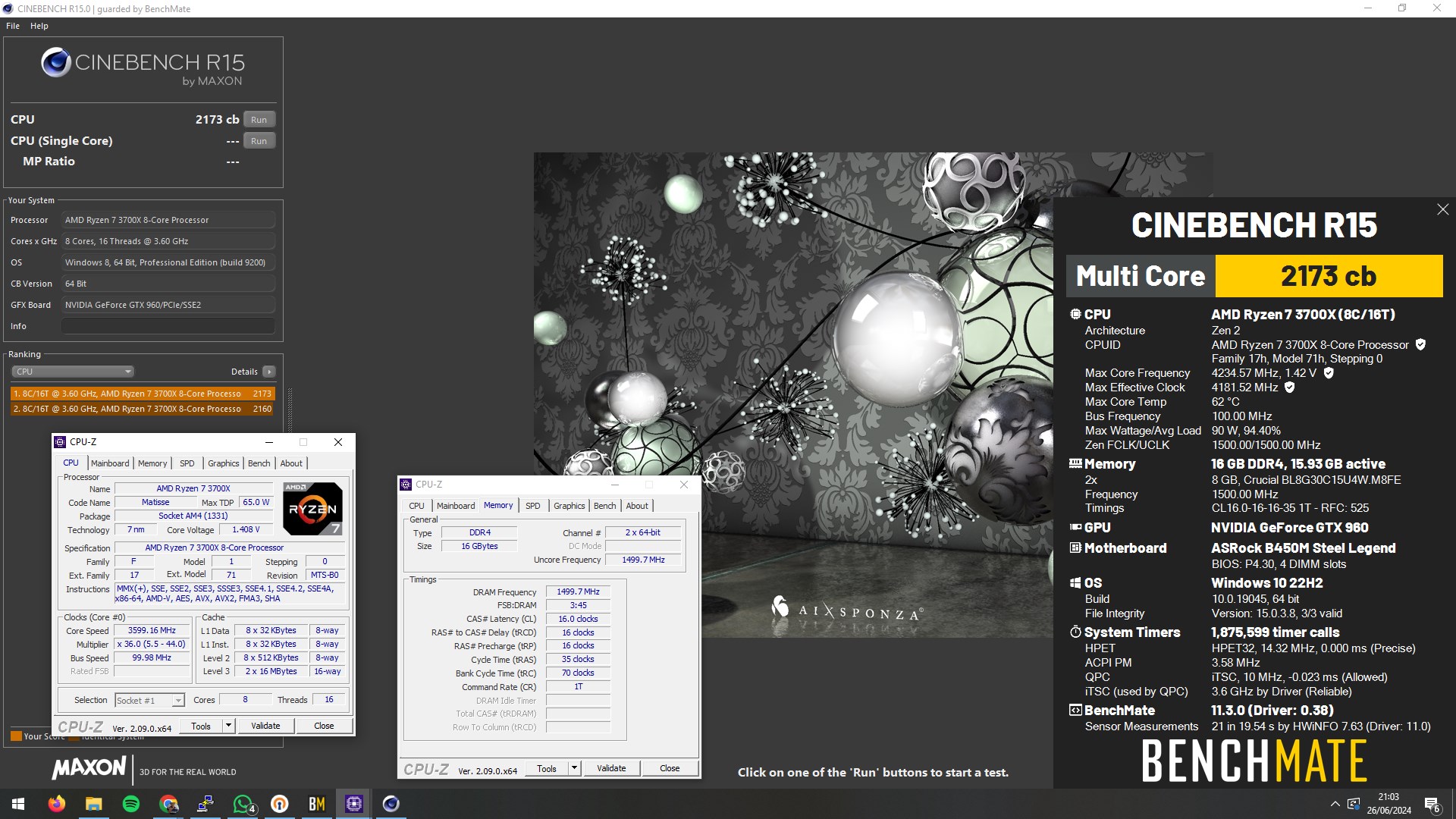Select the second ranking entry scoring 2160

[143, 409]
